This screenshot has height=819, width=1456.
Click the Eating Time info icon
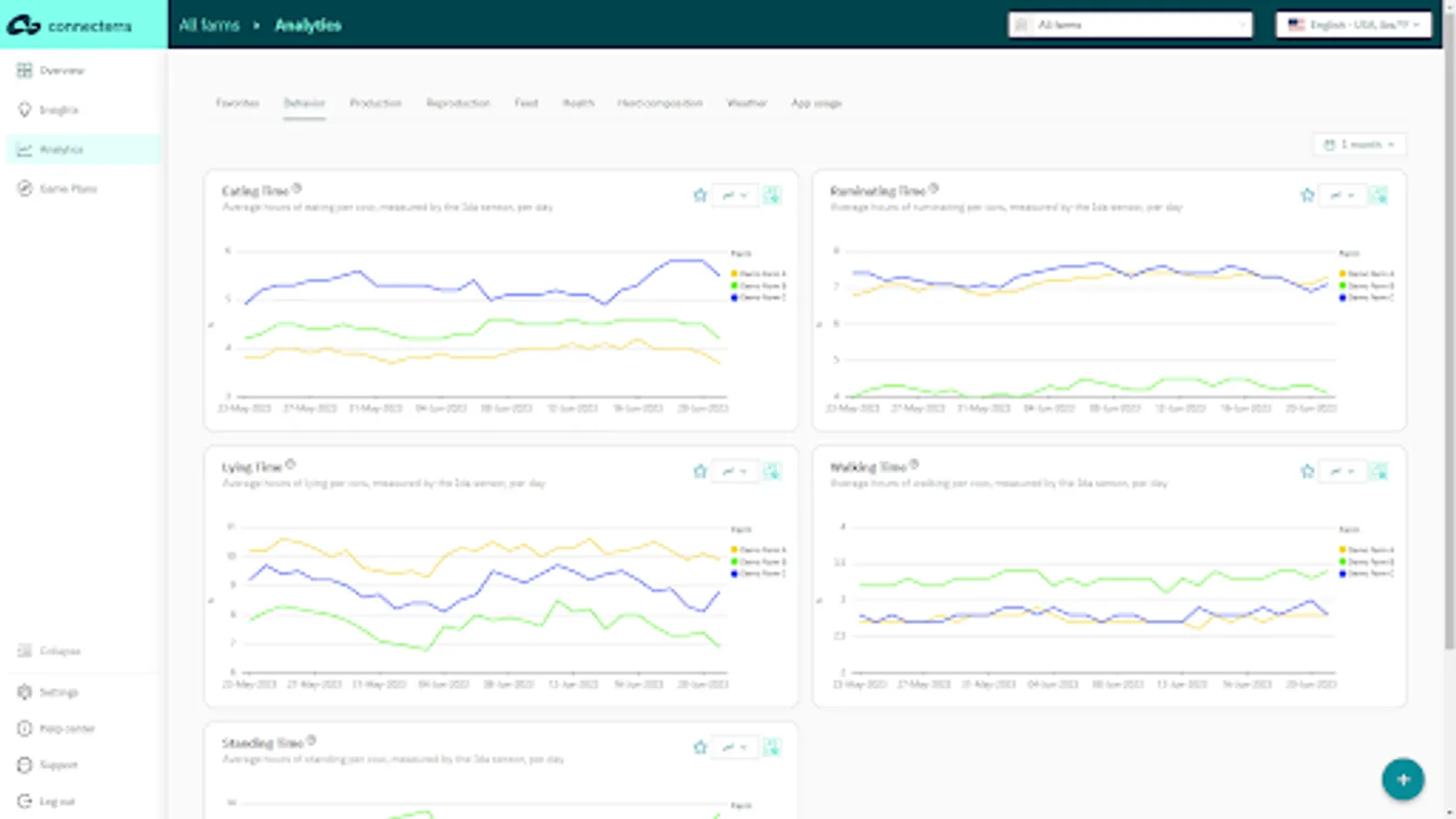[297, 188]
